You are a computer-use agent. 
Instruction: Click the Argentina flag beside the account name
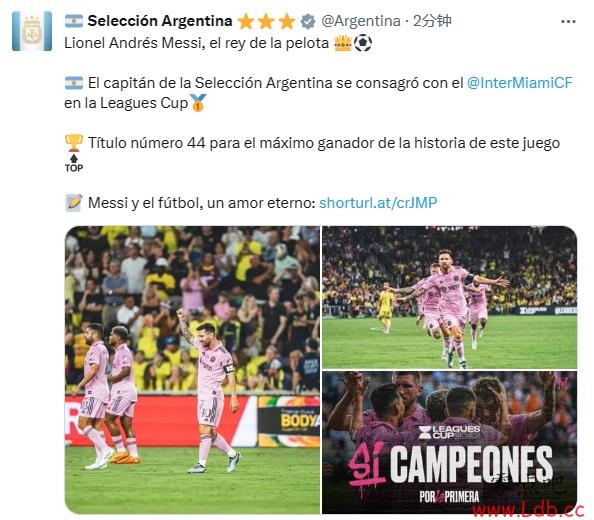tap(73, 21)
